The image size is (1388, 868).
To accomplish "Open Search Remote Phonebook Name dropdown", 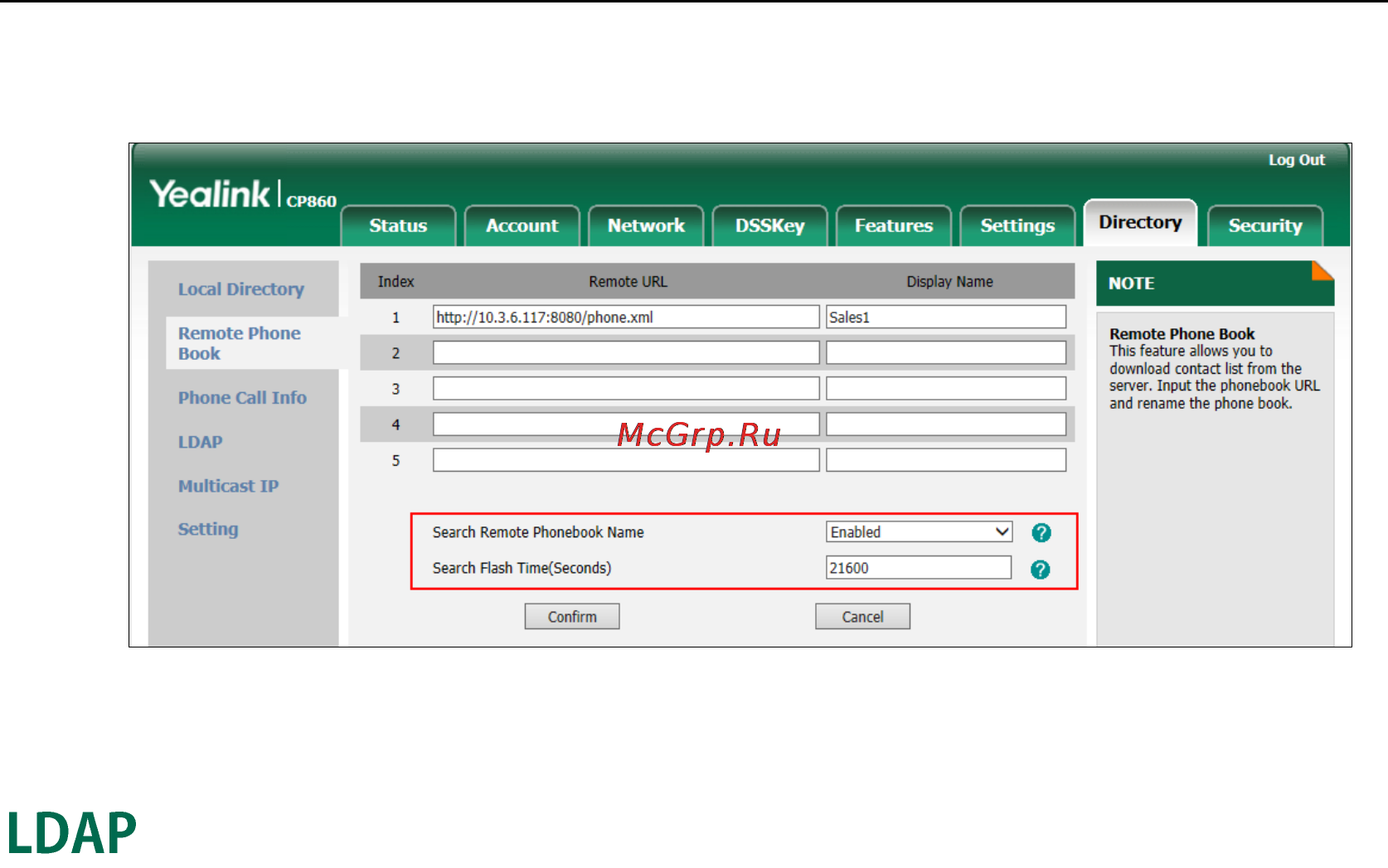I will [x=920, y=532].
